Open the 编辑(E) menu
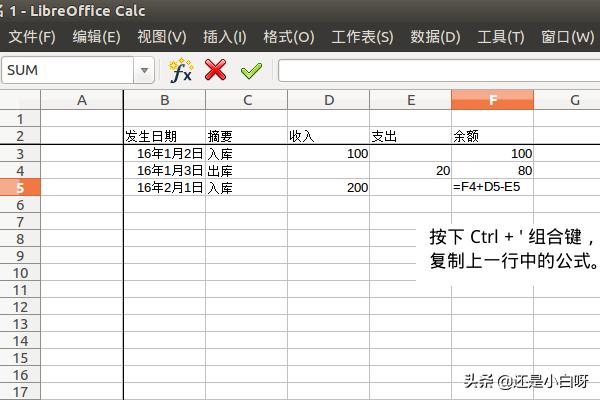The image size is (600, 400). coord(96,37)
